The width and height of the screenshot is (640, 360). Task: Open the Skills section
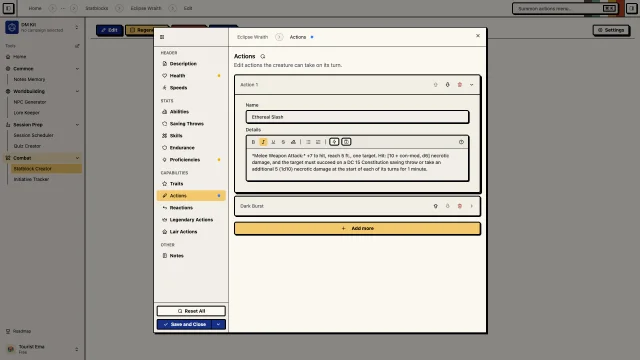click(x=191, y=136)
